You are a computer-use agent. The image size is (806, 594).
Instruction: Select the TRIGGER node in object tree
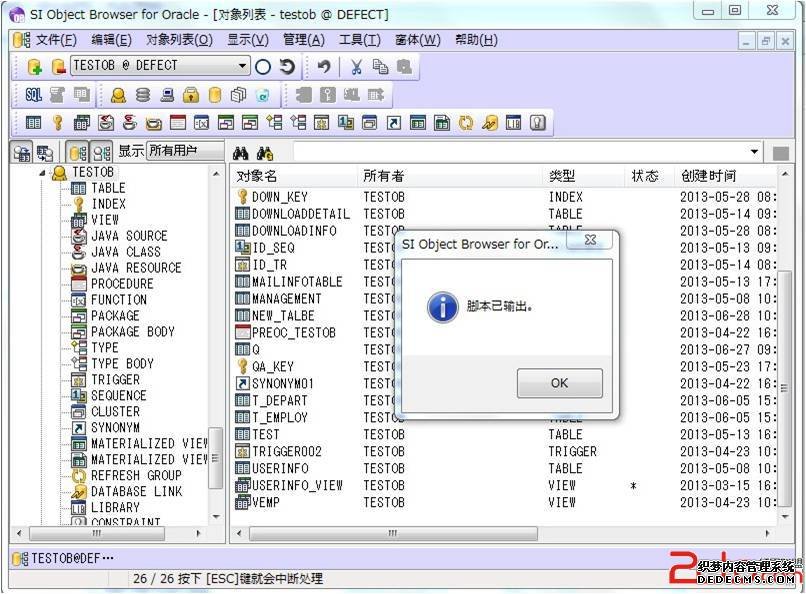click(115, 380)
